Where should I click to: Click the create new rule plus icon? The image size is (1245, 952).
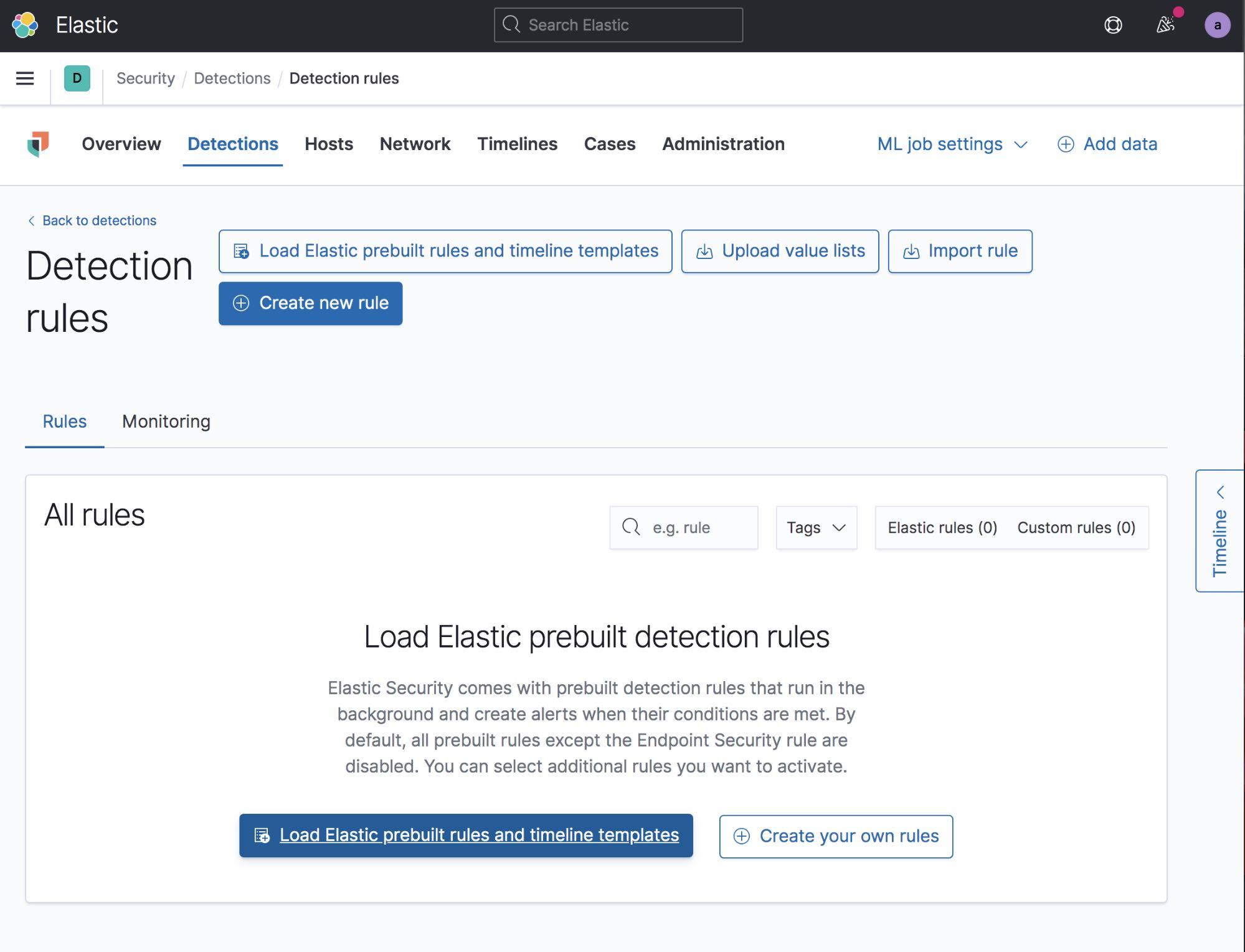click(x=240, y=303)
